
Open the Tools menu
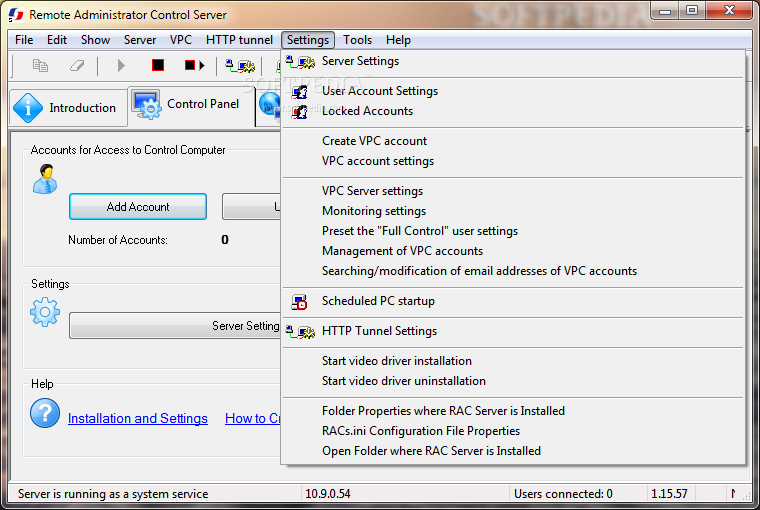(x=358, y=40)
